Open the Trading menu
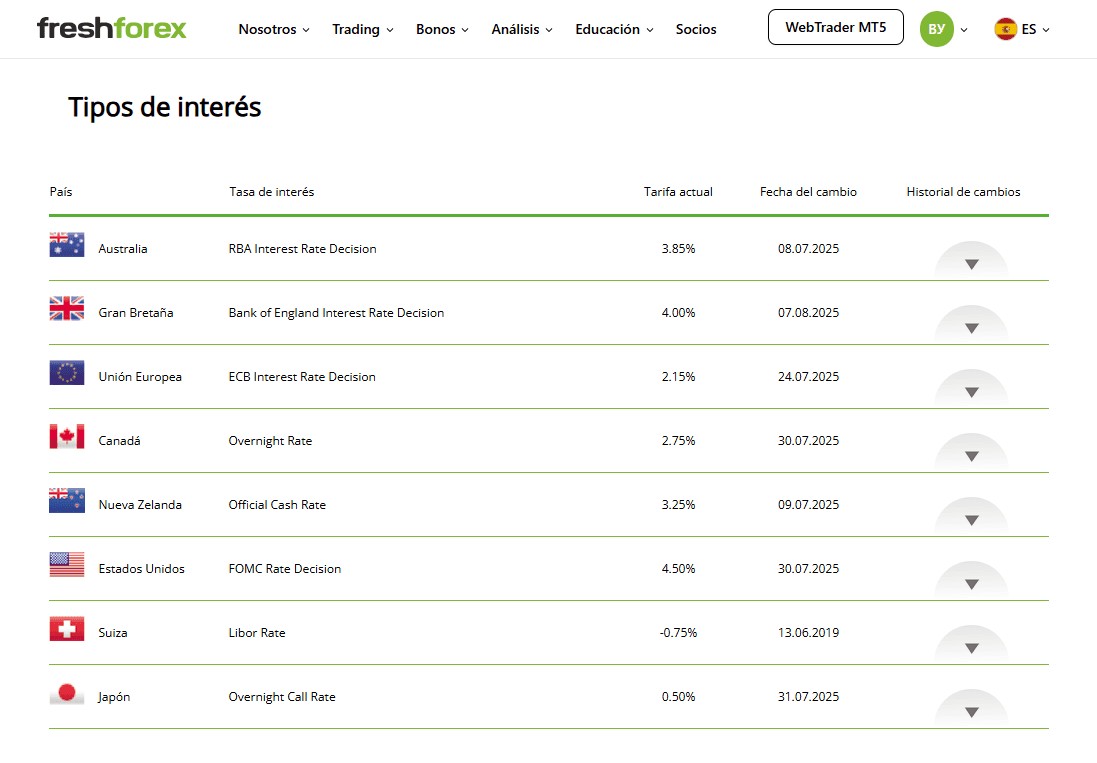The height and width of the screenshot is (763, 1097). click(362, 29)
